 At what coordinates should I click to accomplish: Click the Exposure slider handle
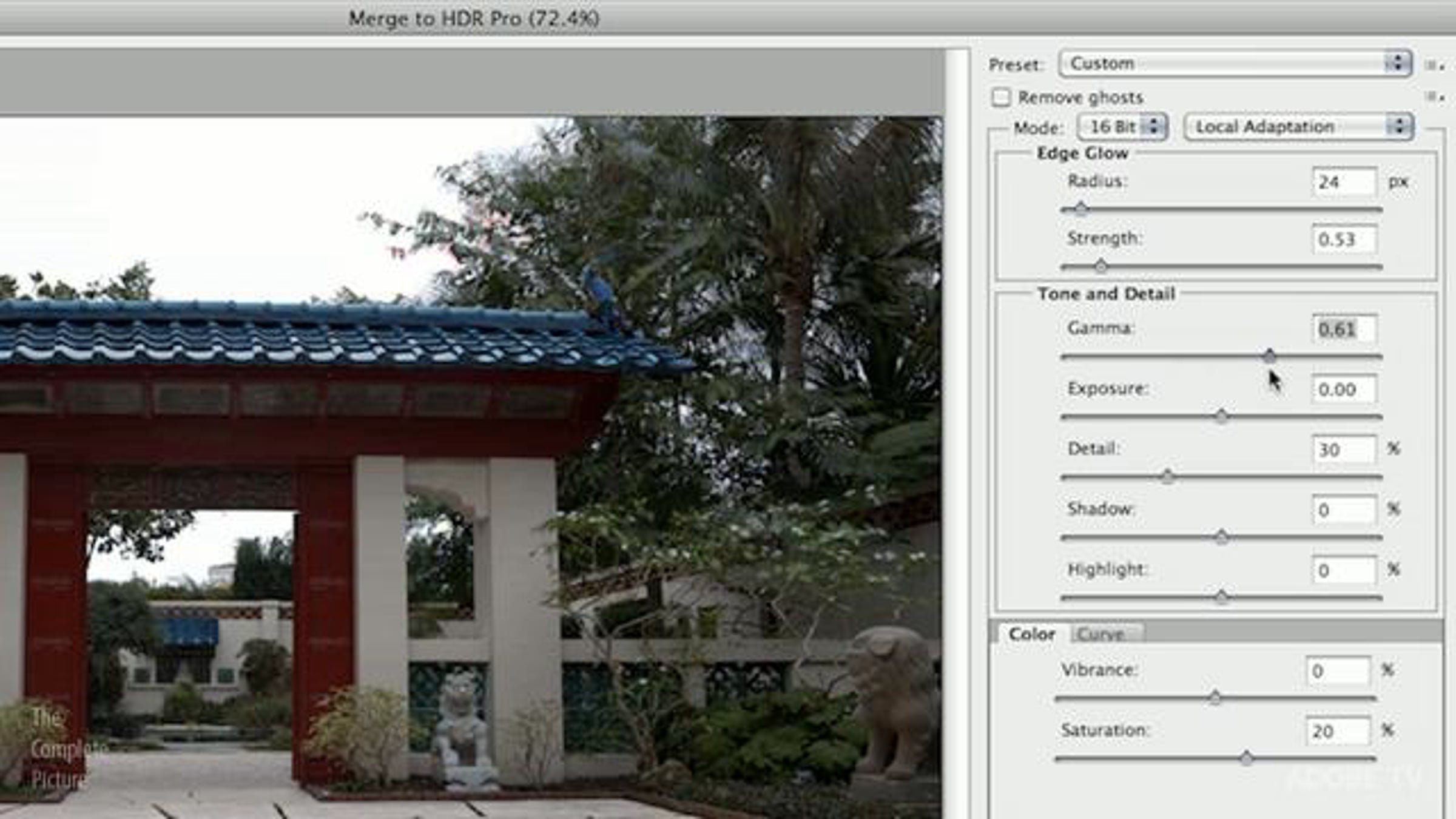coord(1221,416)
